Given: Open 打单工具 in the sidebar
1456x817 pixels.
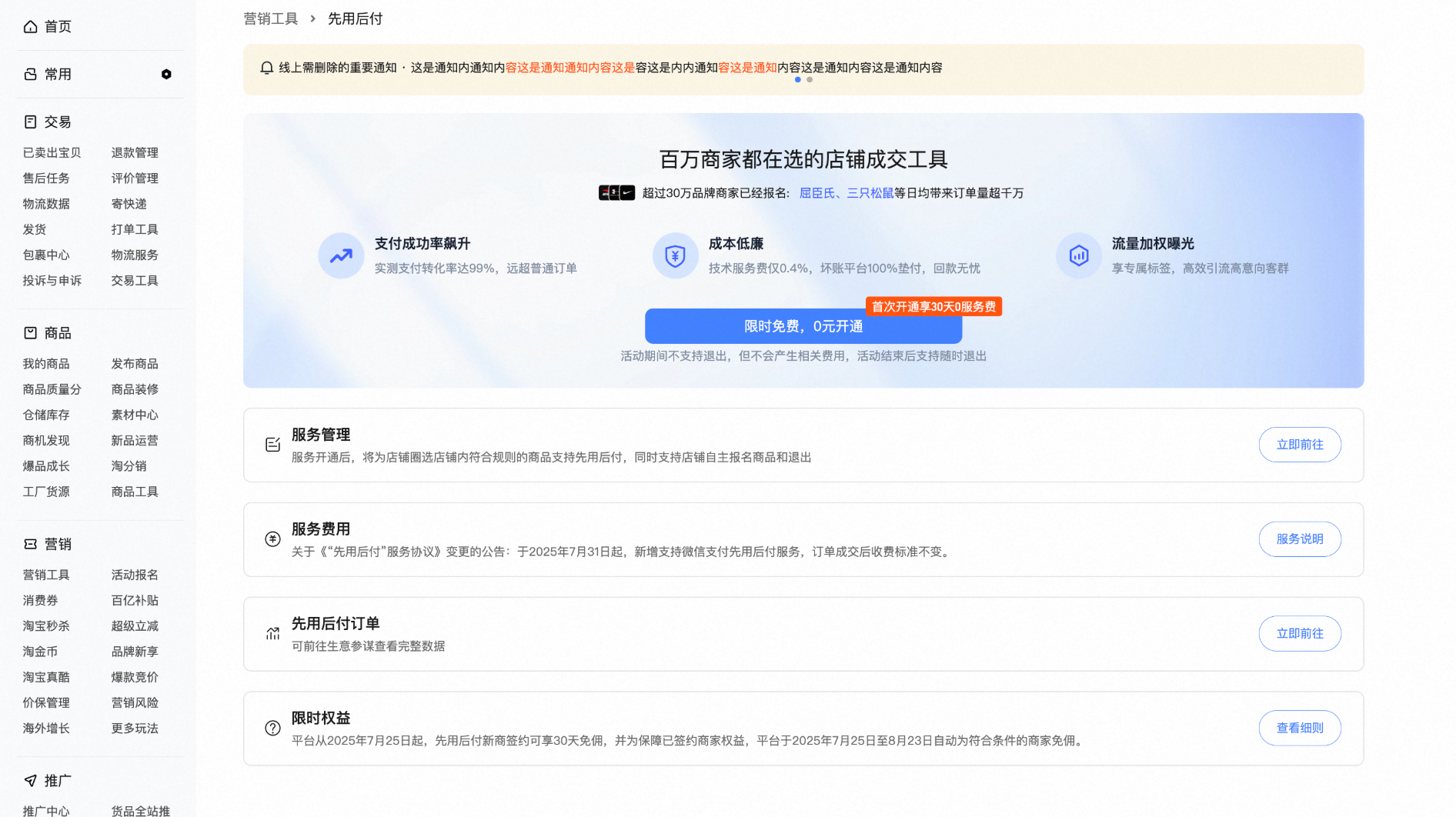Looking at the screenshot, I should 135,229.
